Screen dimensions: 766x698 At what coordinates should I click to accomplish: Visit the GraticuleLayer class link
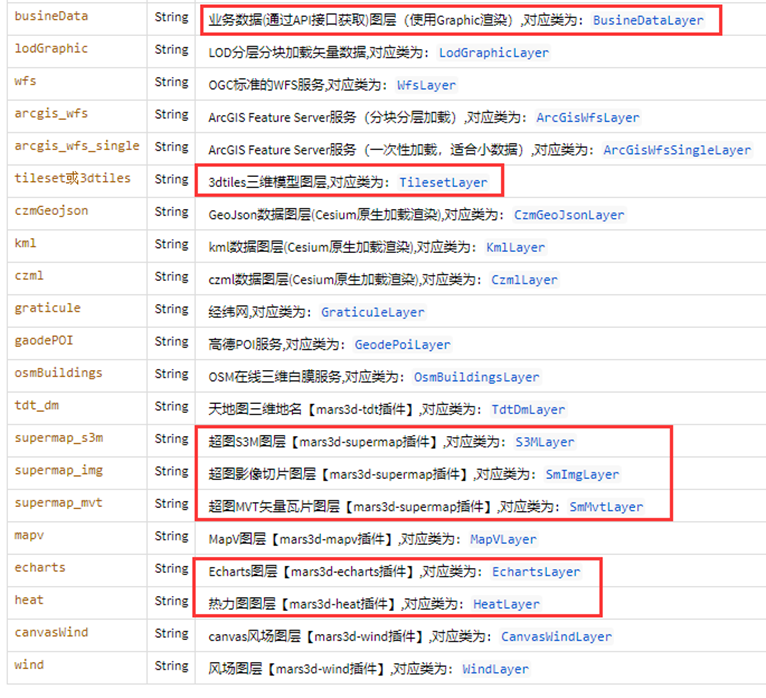click(x=372, y=312)
